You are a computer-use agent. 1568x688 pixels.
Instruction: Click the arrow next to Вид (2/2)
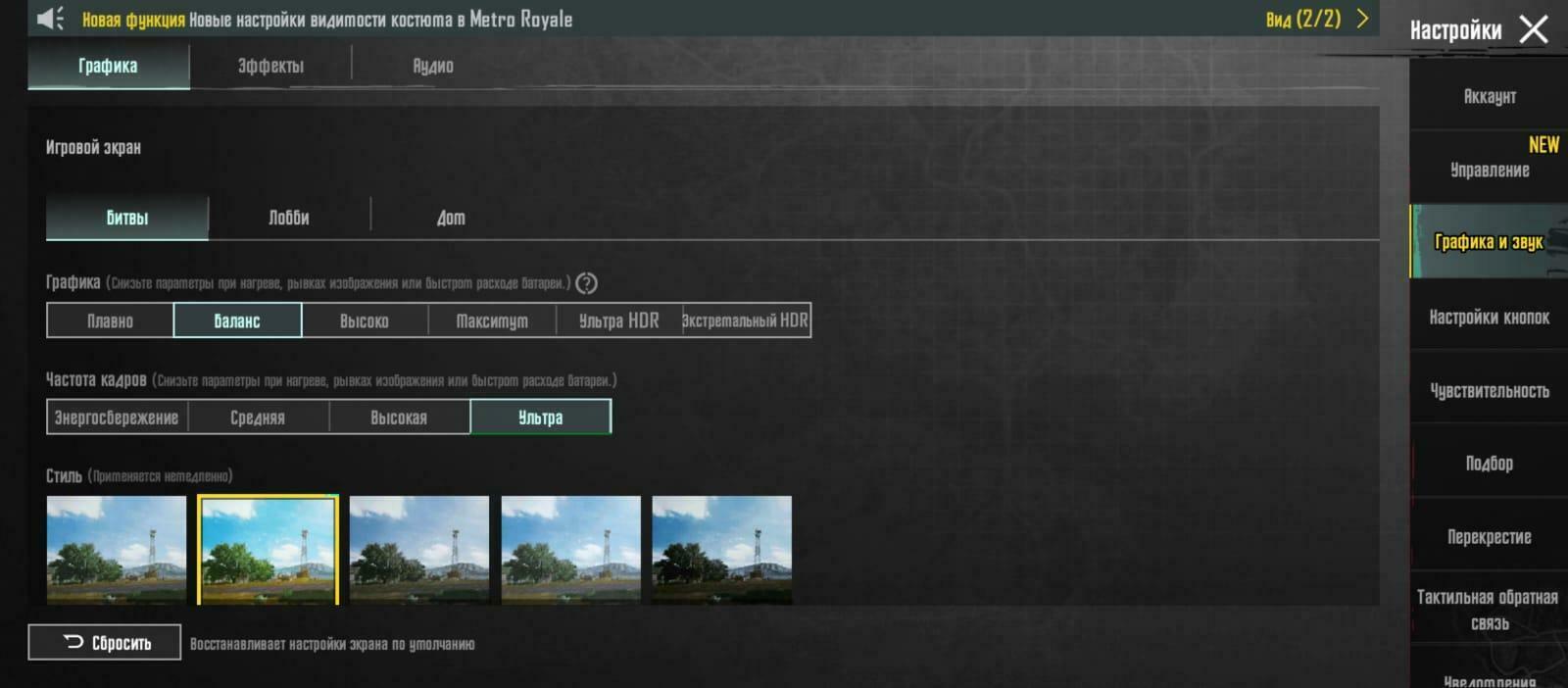(1362, 19)
